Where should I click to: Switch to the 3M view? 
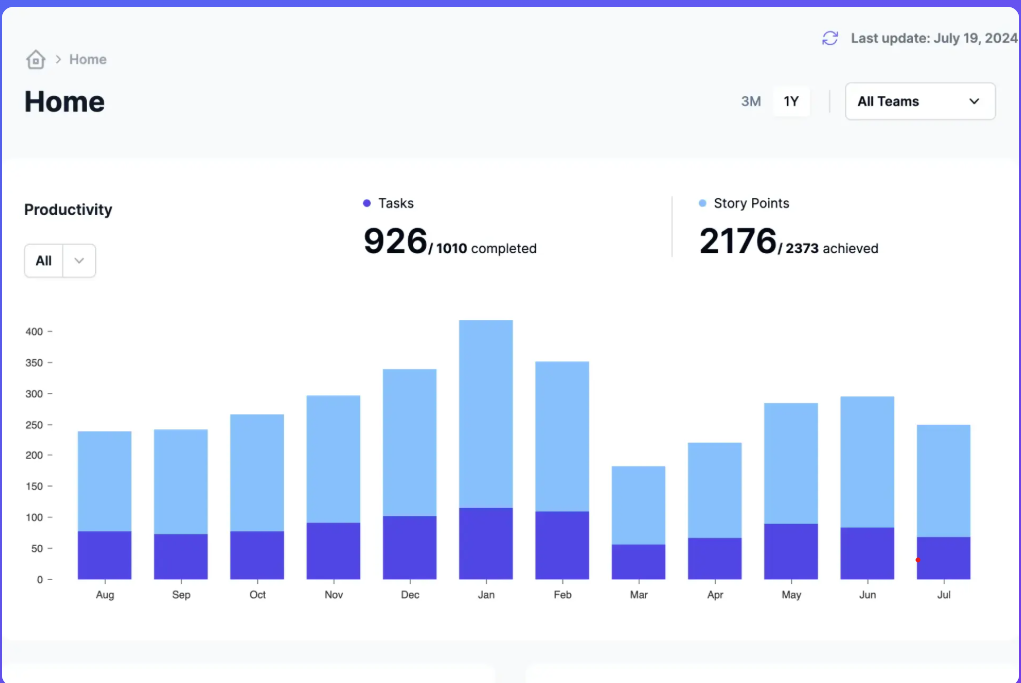coord(751,101)
